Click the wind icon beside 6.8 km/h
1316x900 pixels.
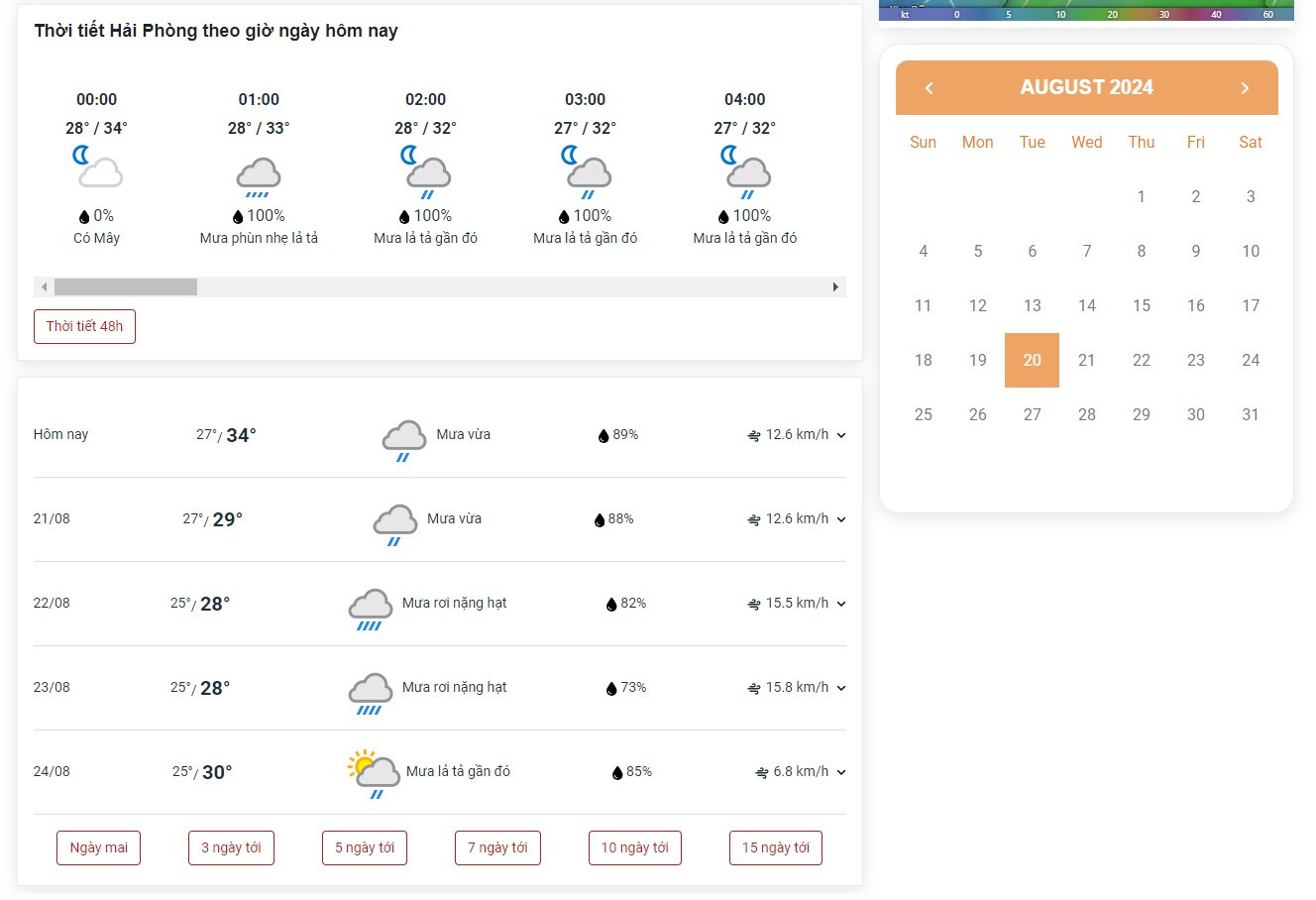[762, 772]
